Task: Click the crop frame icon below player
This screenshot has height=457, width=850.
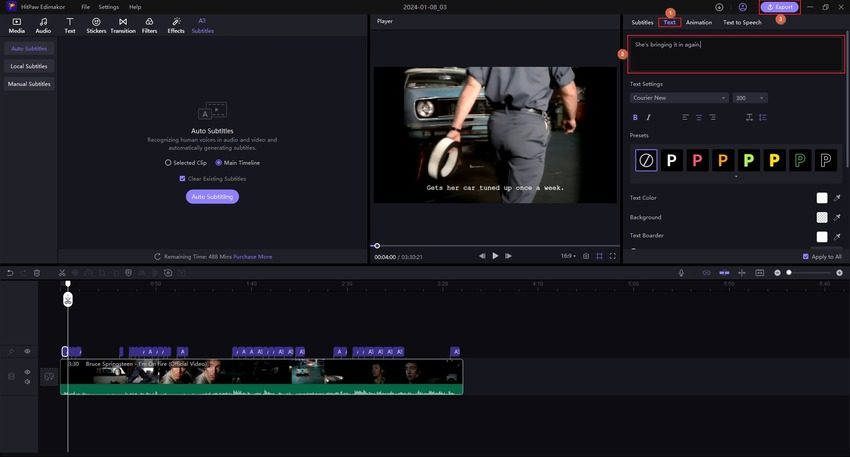Action: pyautogui.click(x=600, y=256)
